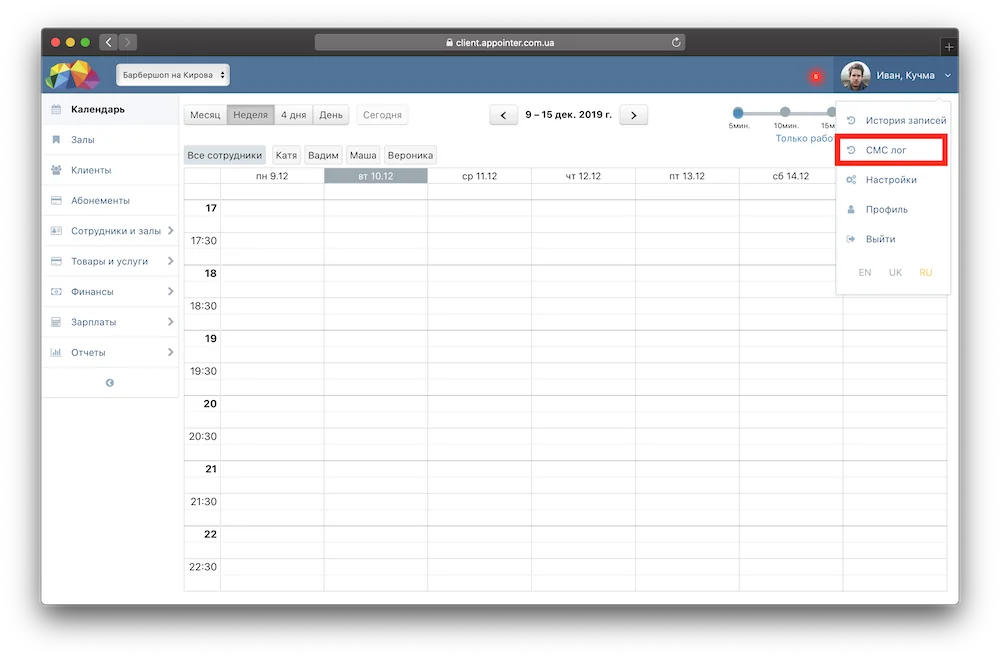This screenshot has height=659, width=1000.
Task: Select СМС лог menu item
Action: [892, 150]
